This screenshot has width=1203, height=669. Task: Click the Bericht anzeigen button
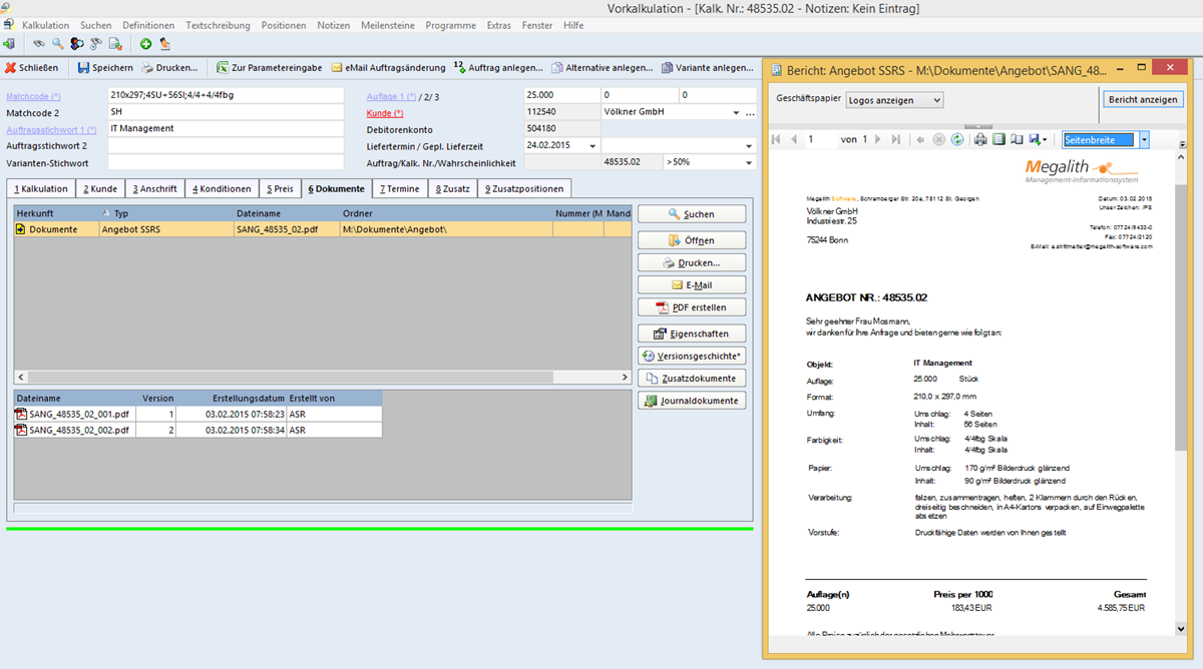pos(1143,100)
